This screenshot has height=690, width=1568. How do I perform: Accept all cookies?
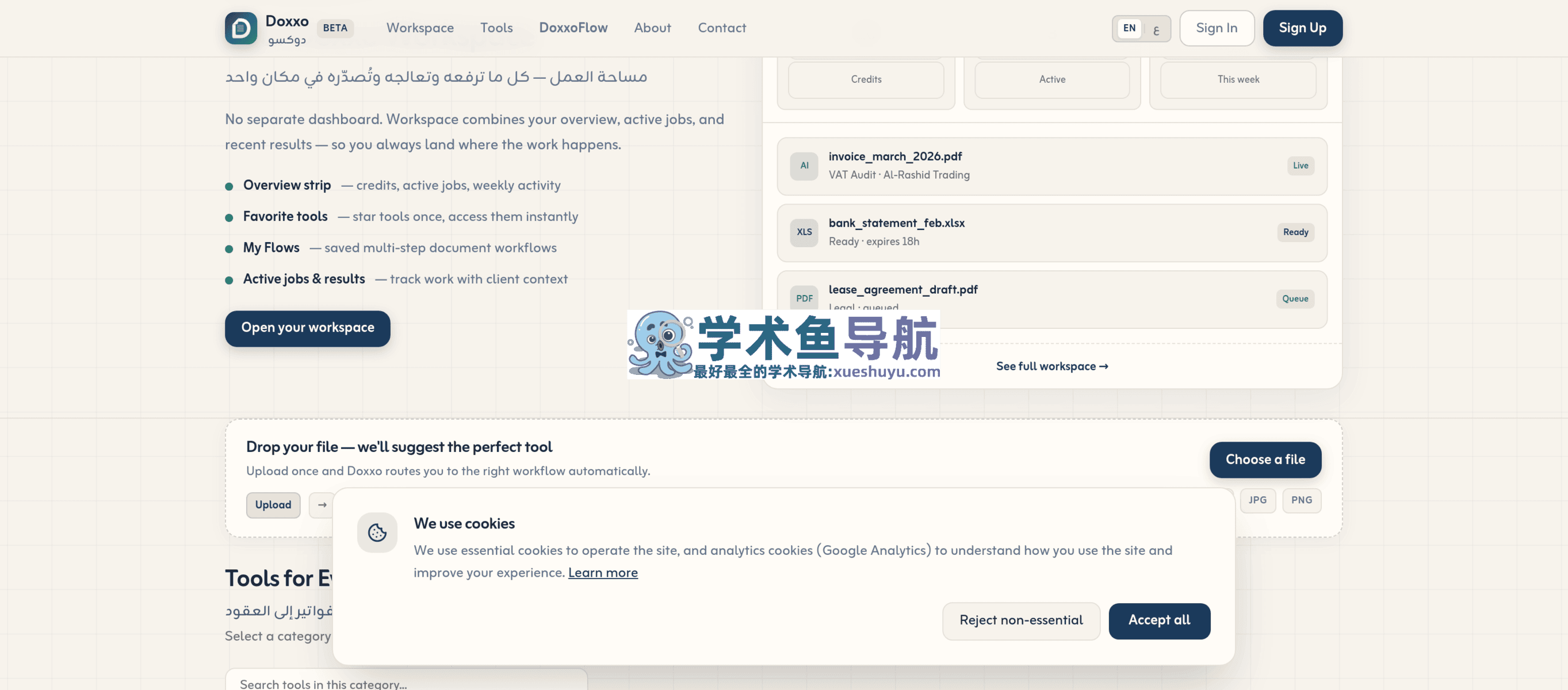coord(1159,620)
